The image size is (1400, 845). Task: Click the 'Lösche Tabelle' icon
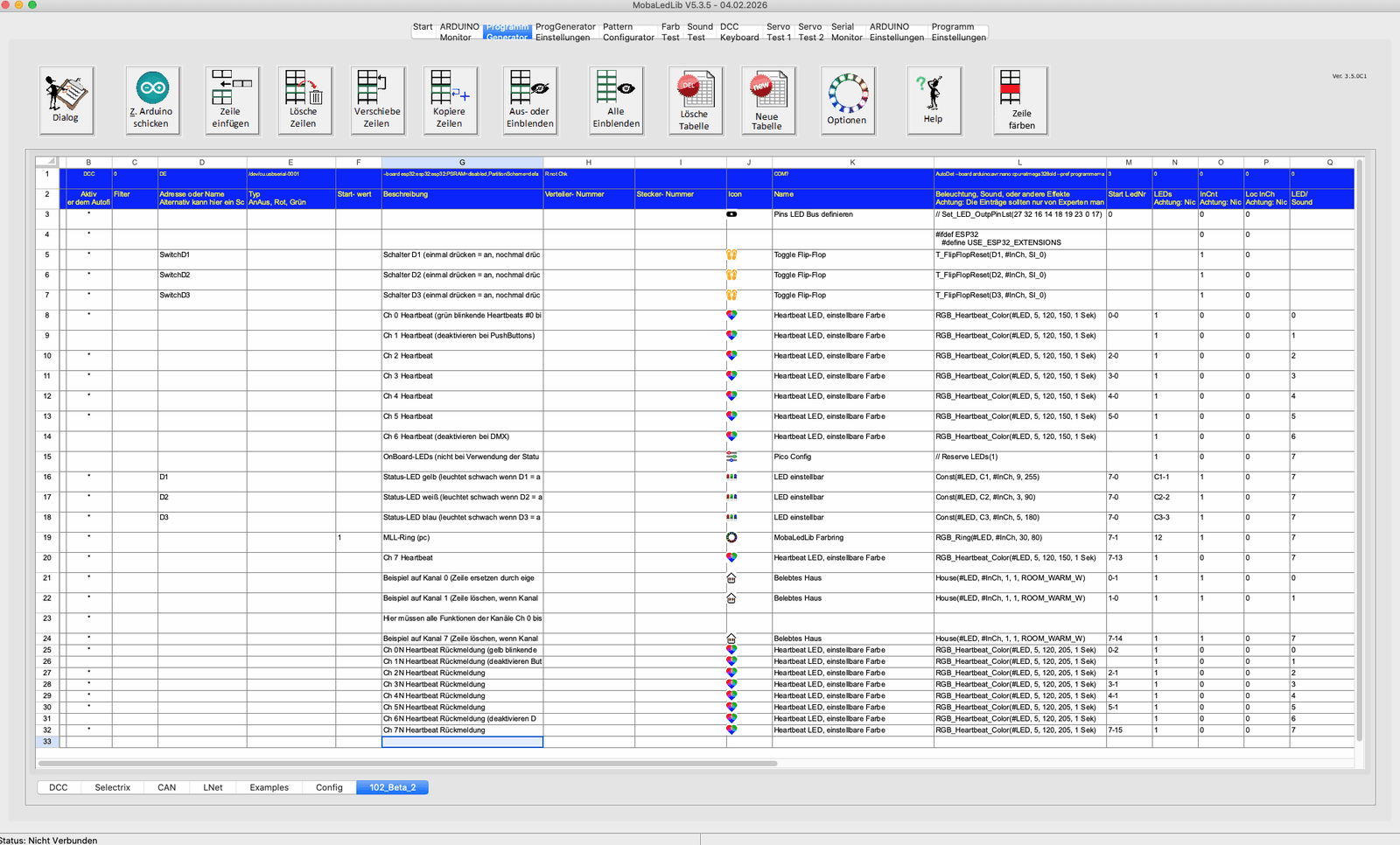pos(695,100)
